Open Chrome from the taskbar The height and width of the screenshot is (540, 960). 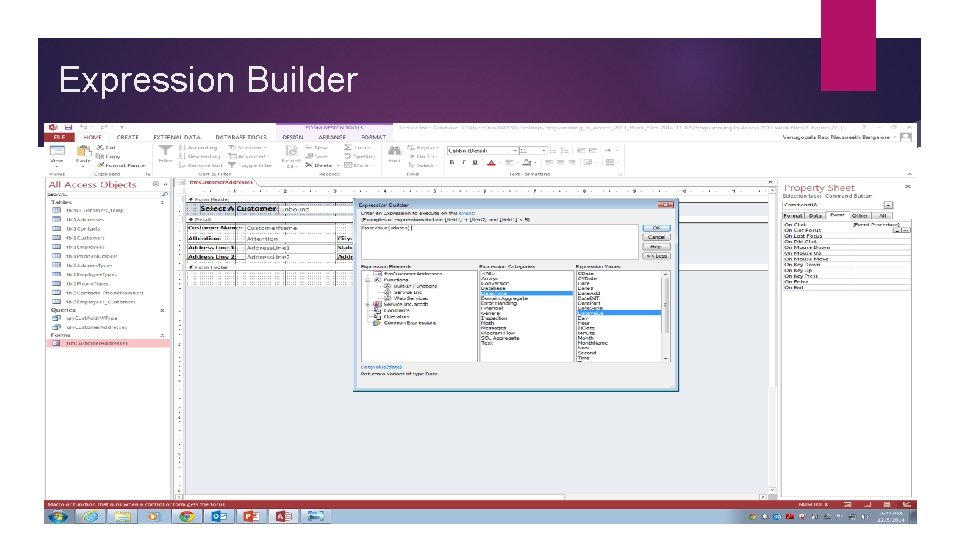pyautogui.click(x=187, y=516)
